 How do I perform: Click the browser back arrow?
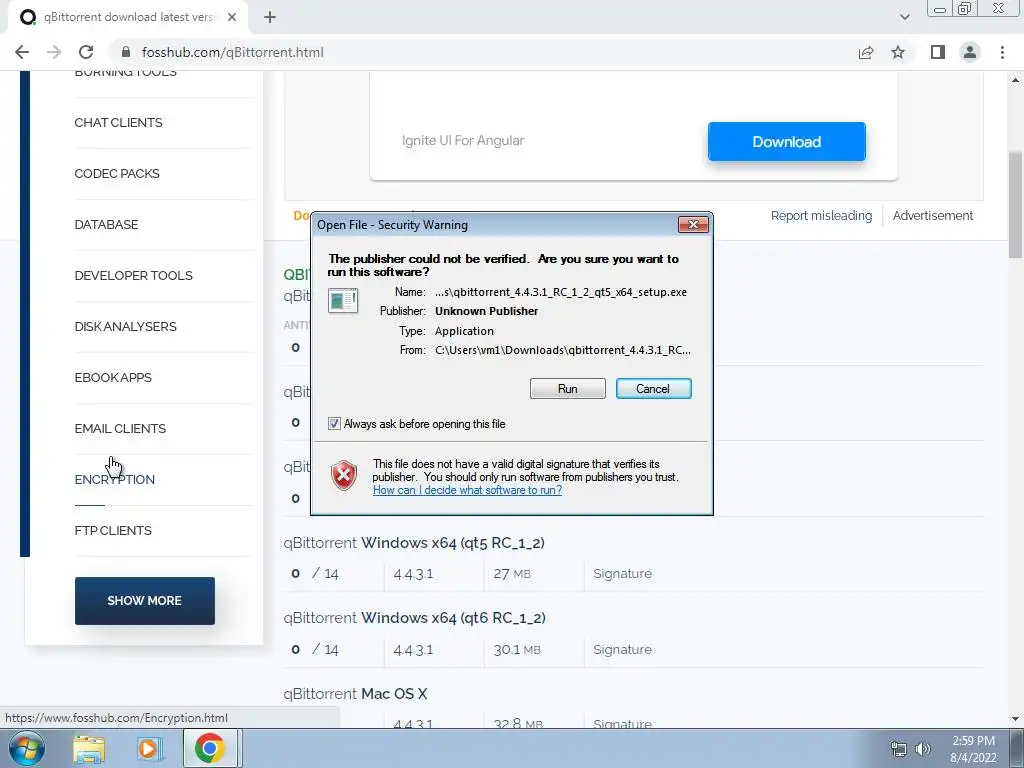(x=22, y=52)
